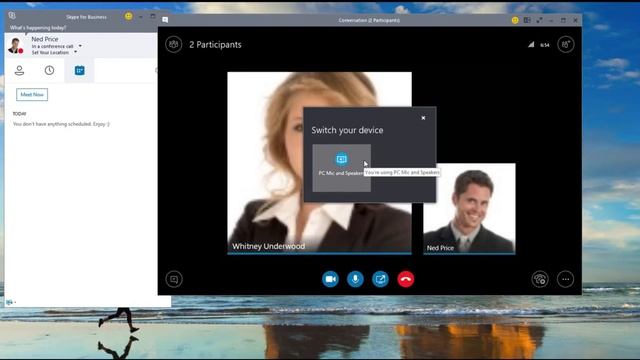The image size is (640, 360).
Task: Click the Skype logo in main window title bar
Action: coord(12,16)
